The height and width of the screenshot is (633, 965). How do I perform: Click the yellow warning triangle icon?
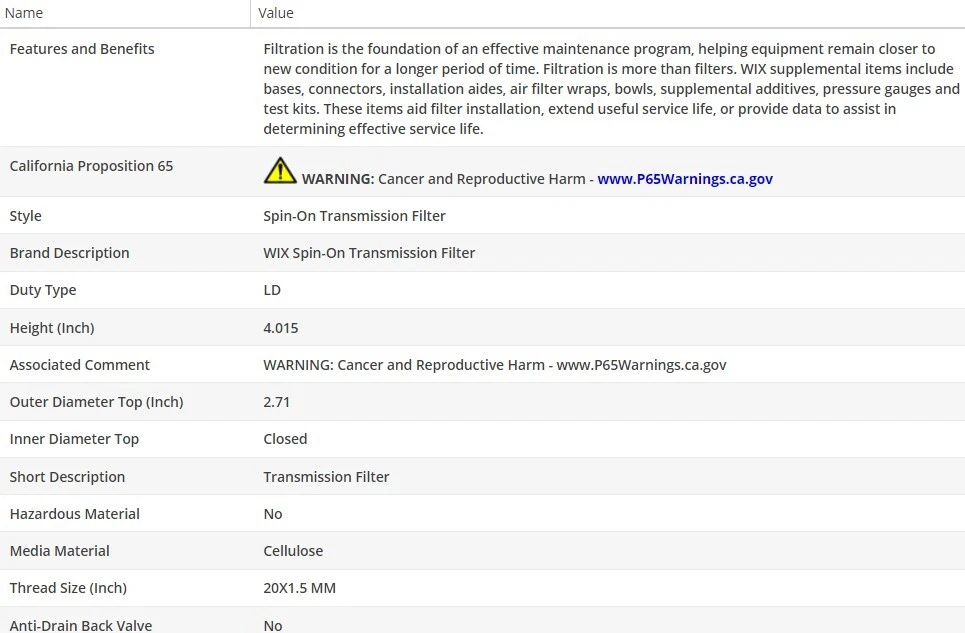coord(280,171)
